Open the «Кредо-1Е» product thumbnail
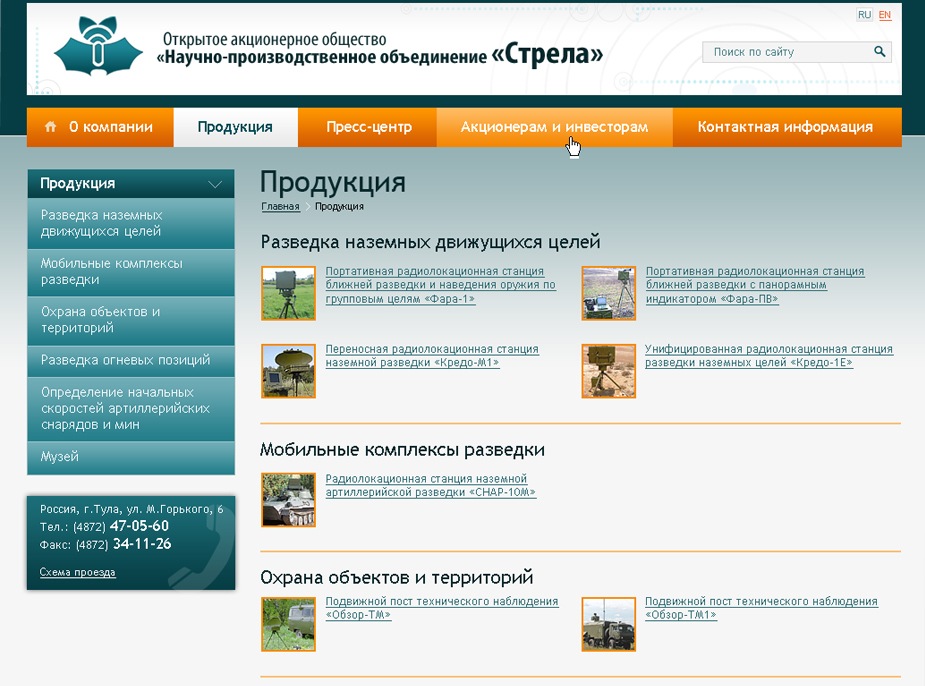Screen dimensions: 925x686 coord(609,371)
